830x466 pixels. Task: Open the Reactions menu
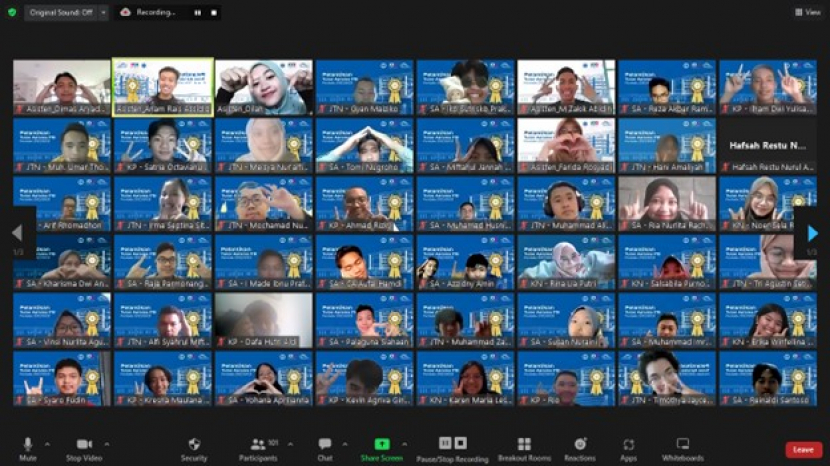pos(580,444)
